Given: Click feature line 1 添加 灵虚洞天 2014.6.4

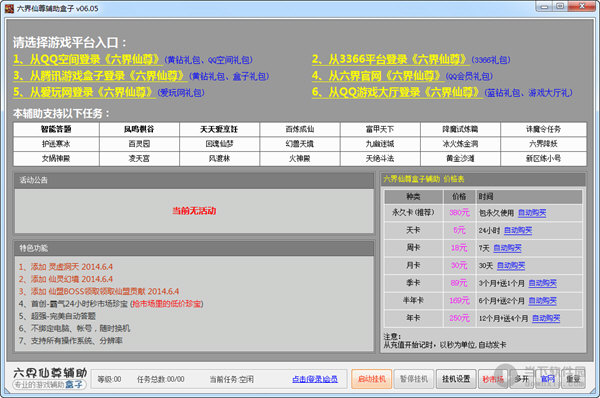Looking at the screenshot, I should pyautogui.click(x=66, y=267).
